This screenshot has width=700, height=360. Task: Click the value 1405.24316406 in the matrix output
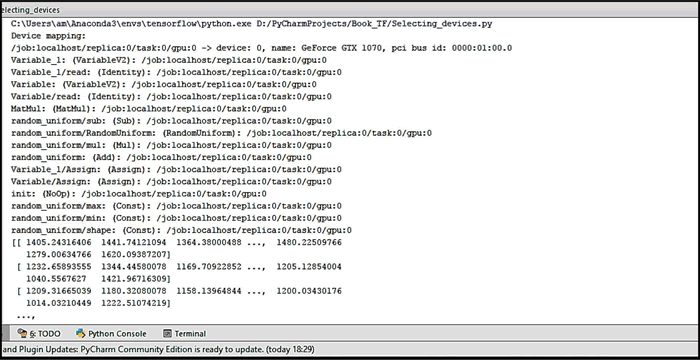(59, 242)
